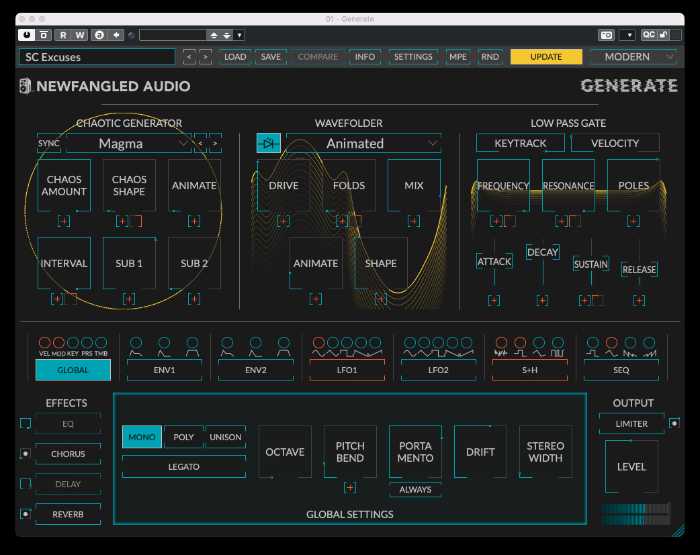The width and height of the screenshot is (700, 555).
Task: Open the Magma generator type dropdown
Action: point(129,143)
